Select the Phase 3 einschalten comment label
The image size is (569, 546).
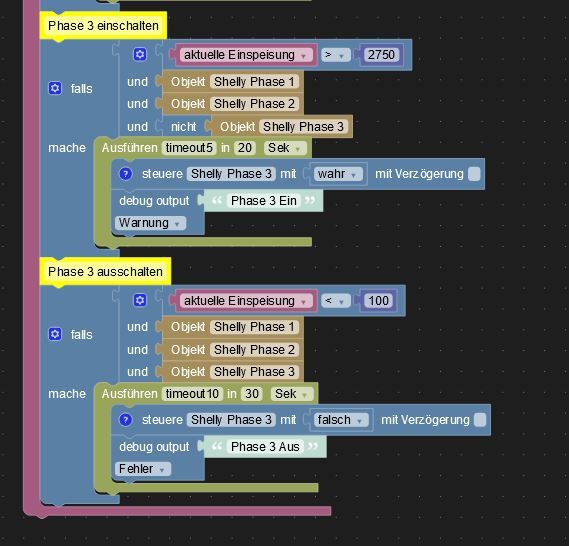point(103,25)
